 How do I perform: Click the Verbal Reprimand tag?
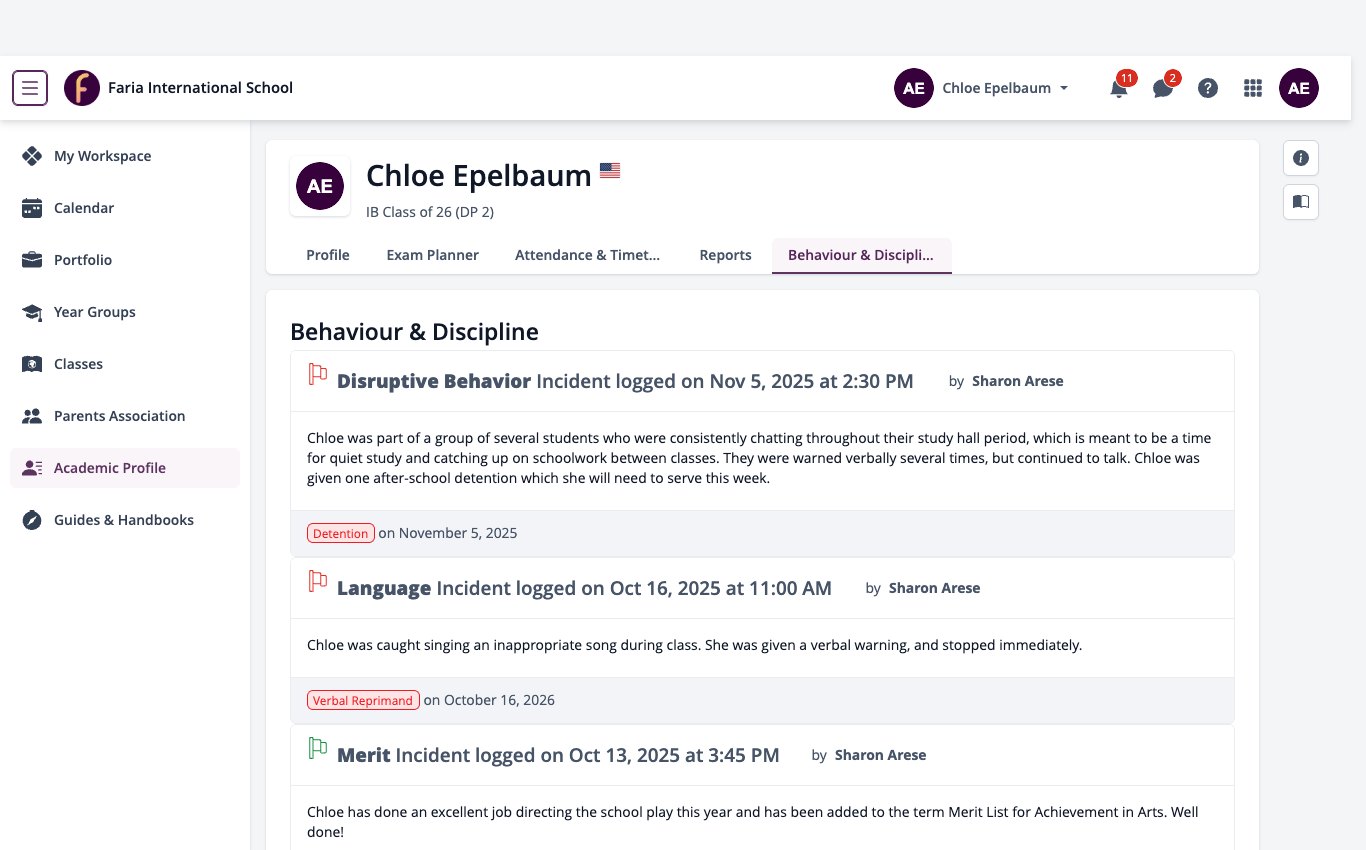click(x=363, y=700)
